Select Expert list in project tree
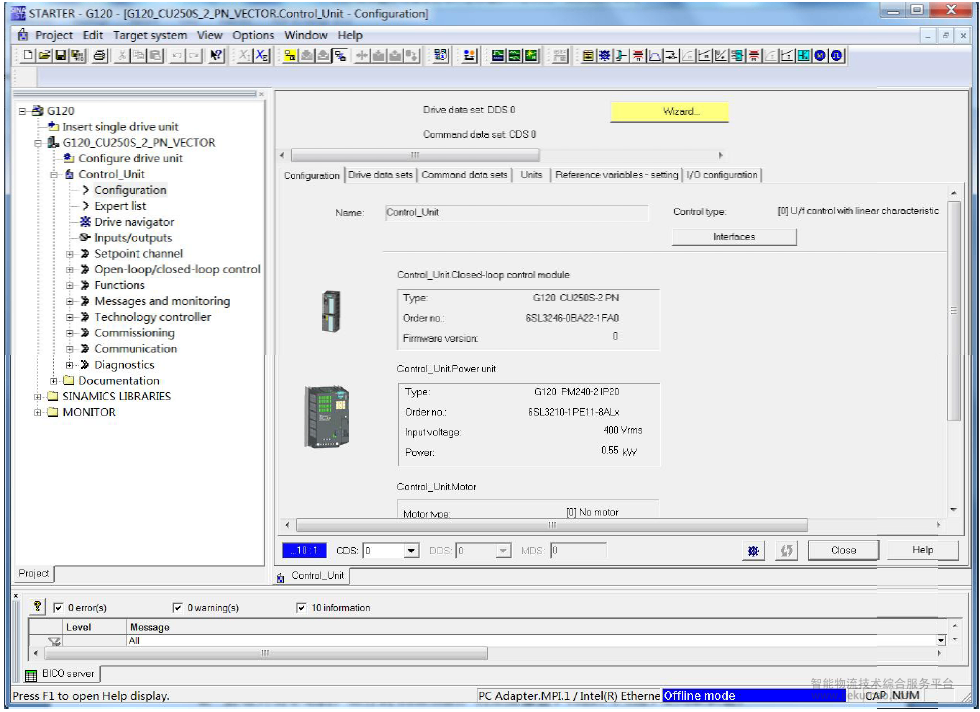Viewport: 980px width, 712px height. (x=120, y=206)
